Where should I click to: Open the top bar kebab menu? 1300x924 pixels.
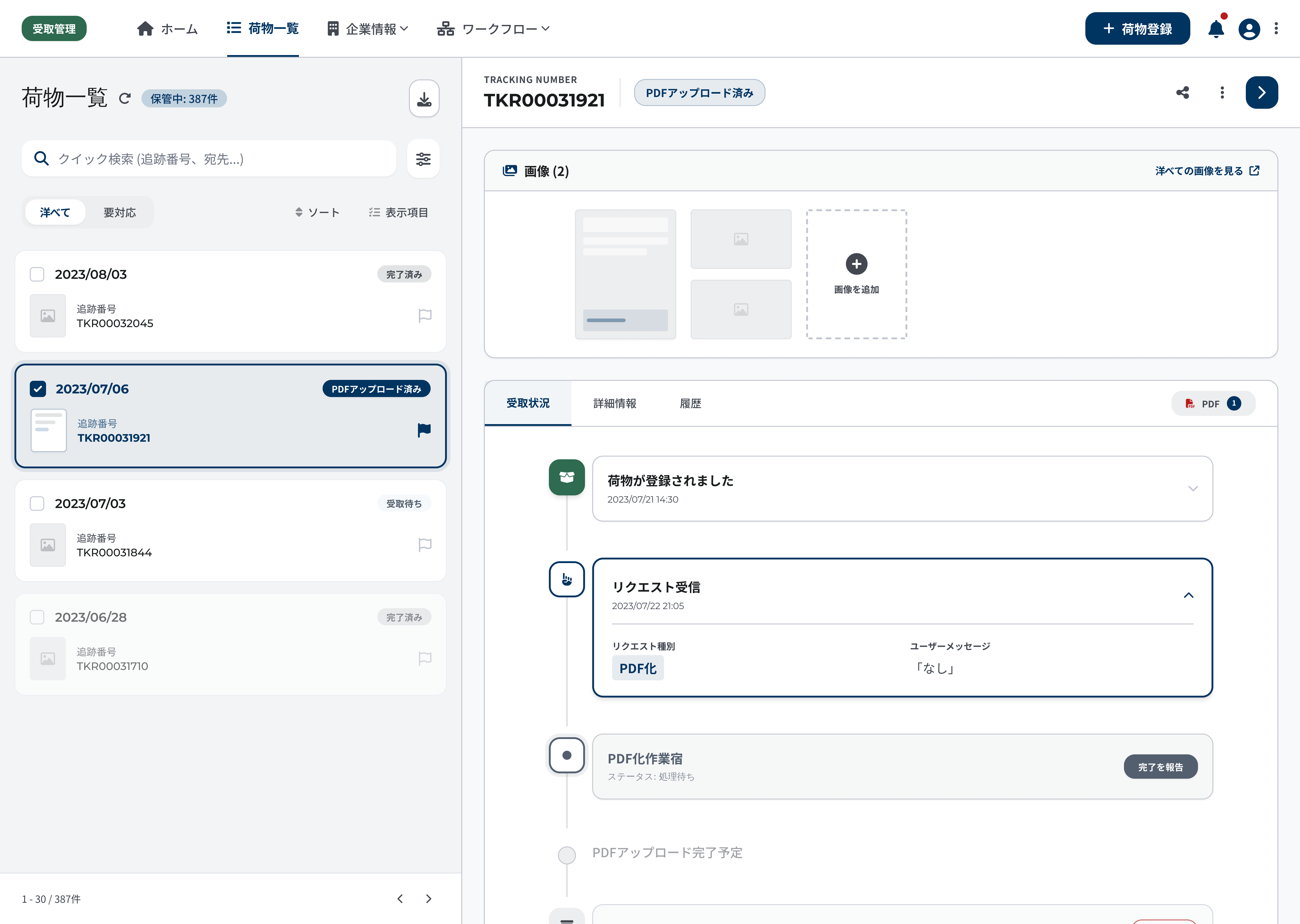click(x=1276, y=28)
